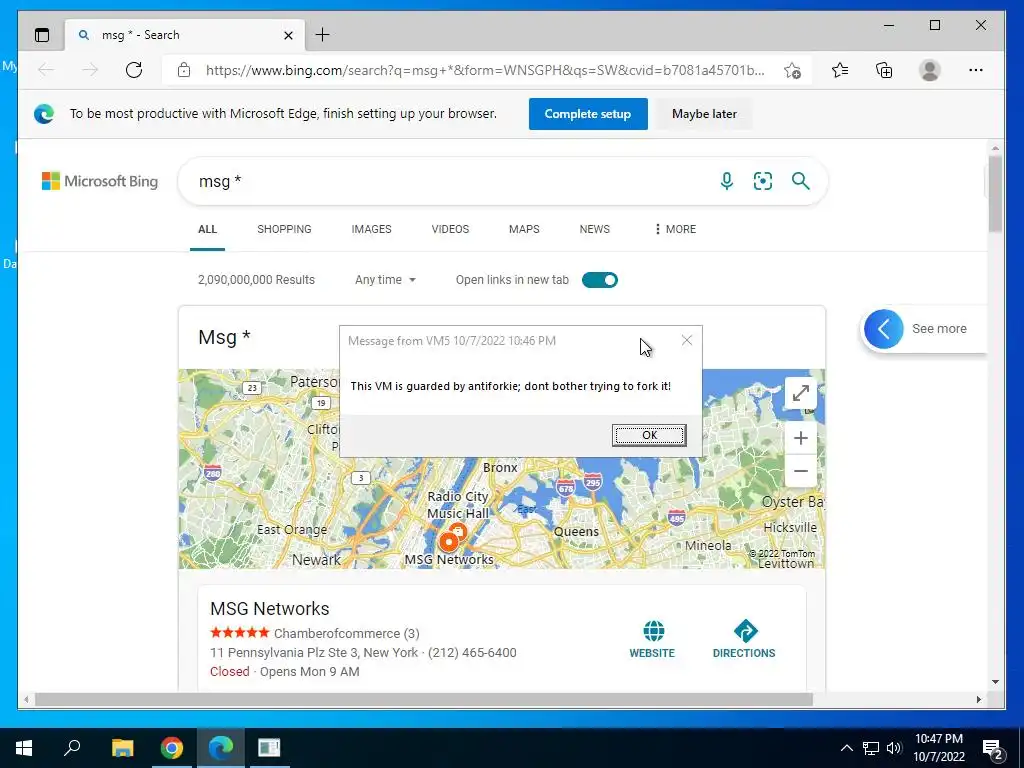Switch to the MAPS tab

point(524,229)
